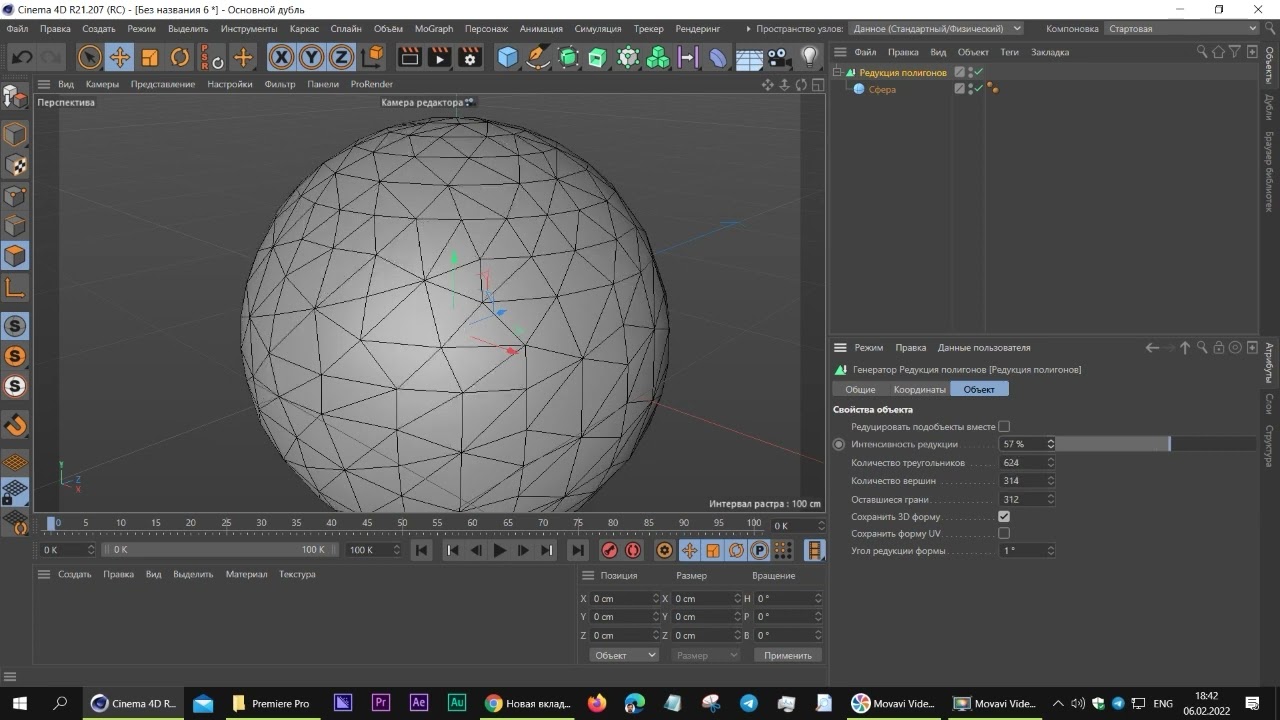
Task: Enable Snap magnet icon
Action: (x=15, y=426)
